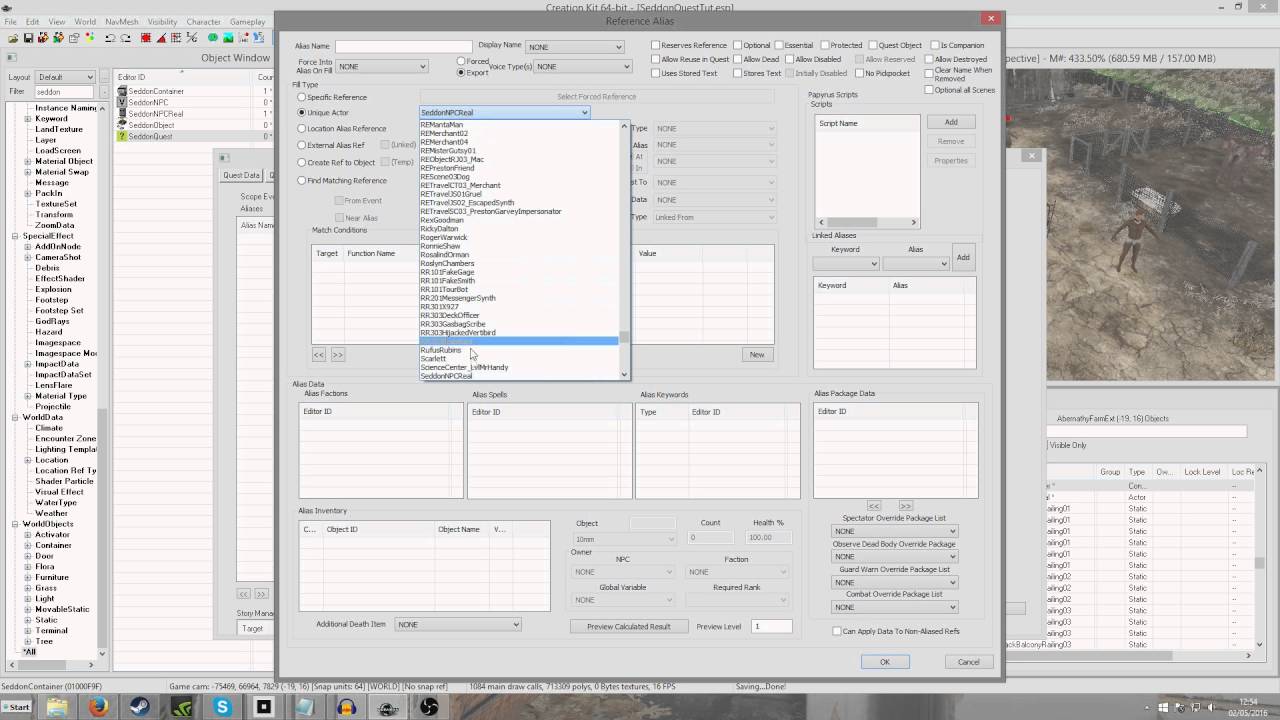Click the icon next to SeddonObject row
Image resolution: width=1280 pixels, height=720 pixels.
(122, 125)
